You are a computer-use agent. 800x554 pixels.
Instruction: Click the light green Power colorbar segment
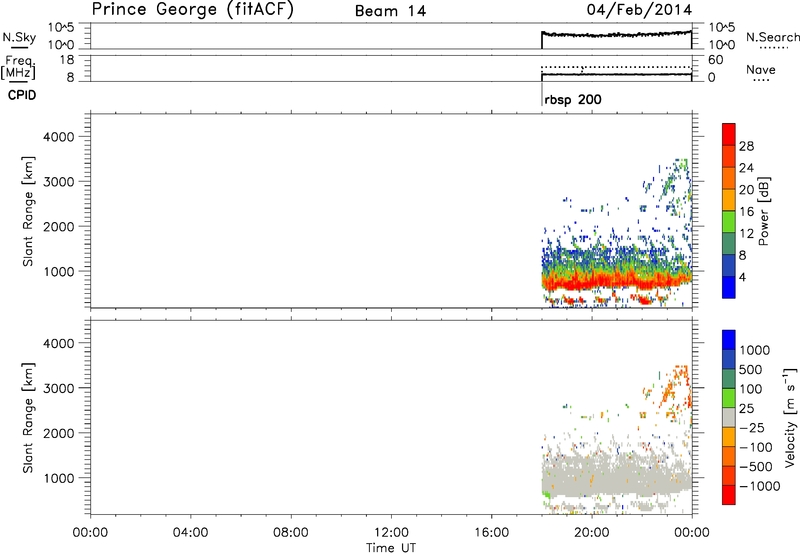pyautogui.click(x=729, y=222)
